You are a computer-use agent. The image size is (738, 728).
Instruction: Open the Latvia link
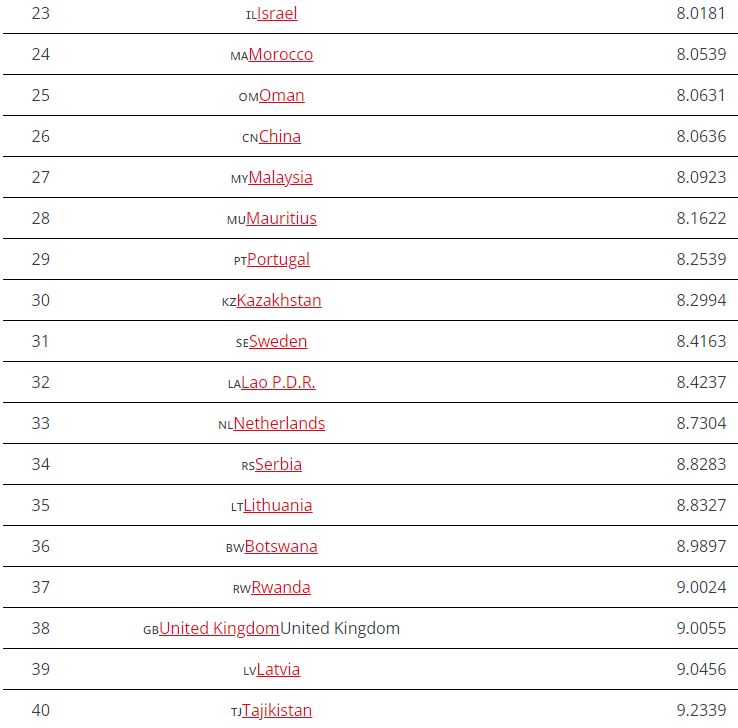click(278, 669)
